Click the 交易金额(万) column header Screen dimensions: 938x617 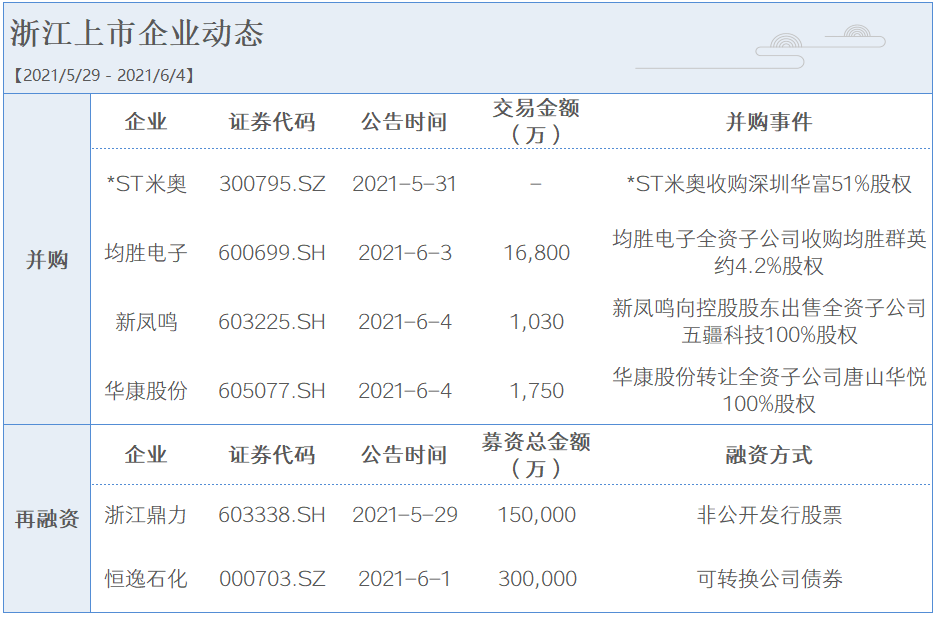point(536,121)
